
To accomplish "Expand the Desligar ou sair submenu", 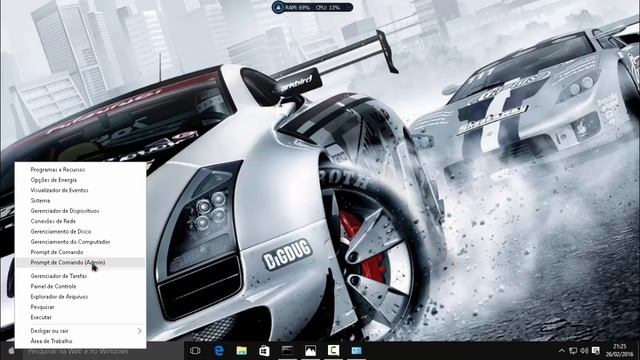I will [80, 331].
